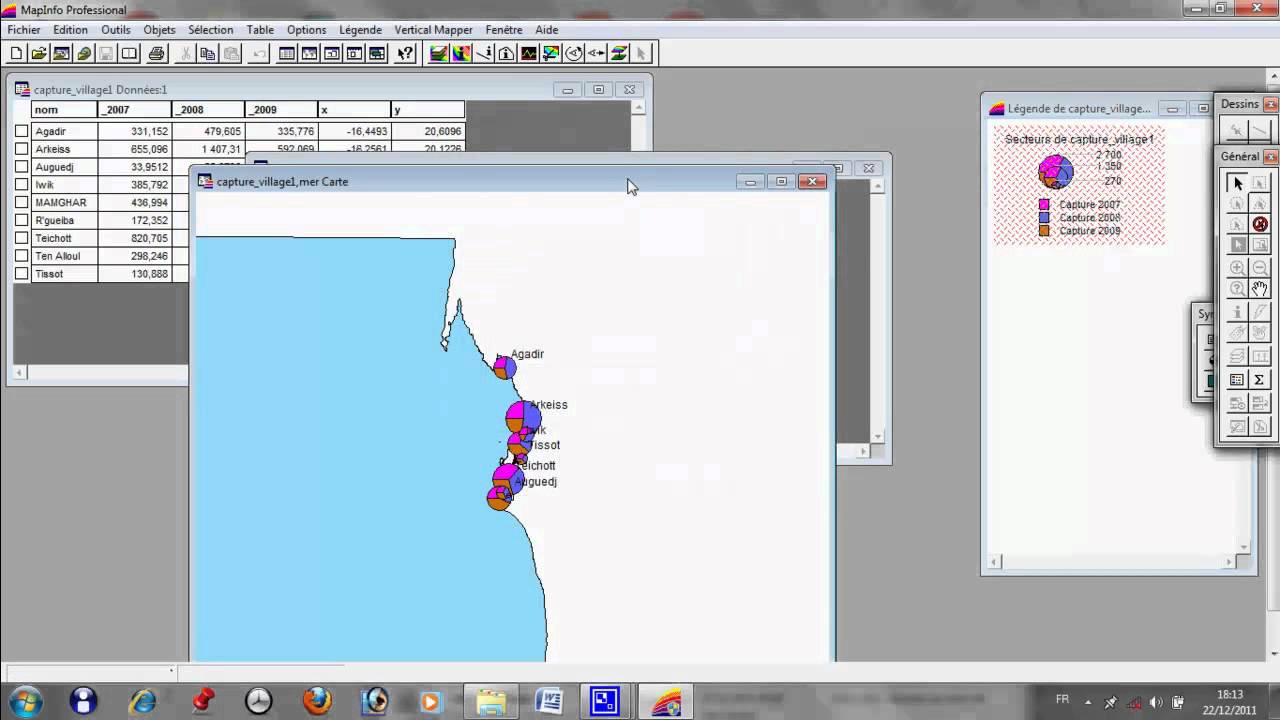Select the Zoom Out magnifier tool

(1259, 267)
